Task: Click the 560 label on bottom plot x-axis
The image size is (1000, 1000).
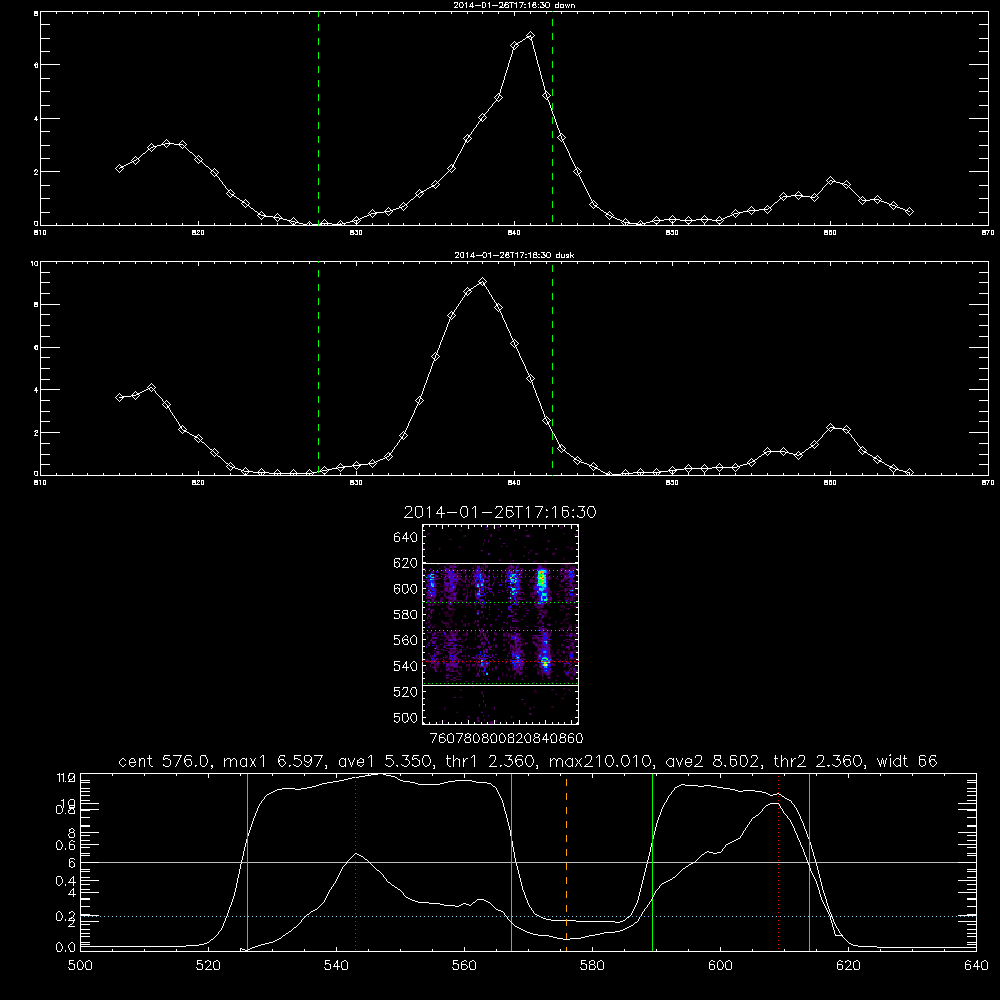Action: [x=464, y=966]
